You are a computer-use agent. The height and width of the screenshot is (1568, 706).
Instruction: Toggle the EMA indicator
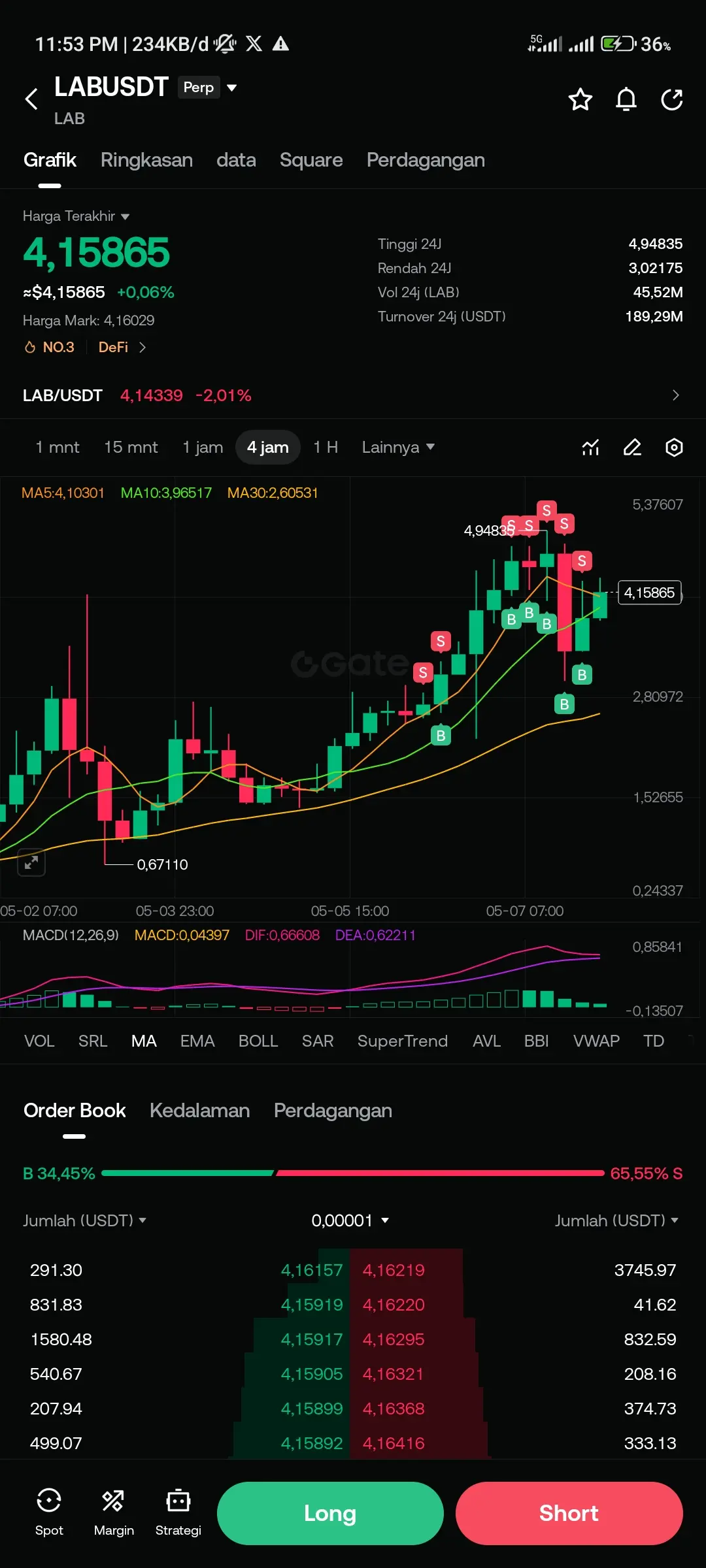point(197,1041)
